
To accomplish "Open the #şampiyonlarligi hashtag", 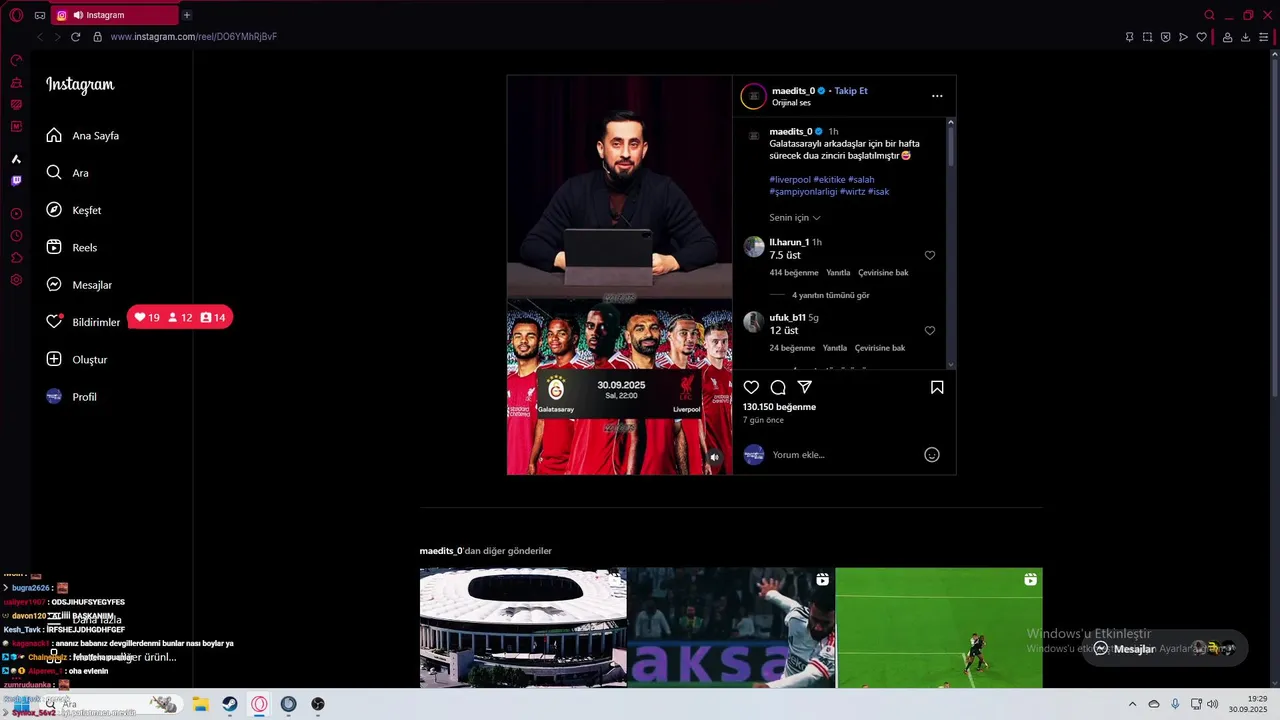I will [803, 192].
